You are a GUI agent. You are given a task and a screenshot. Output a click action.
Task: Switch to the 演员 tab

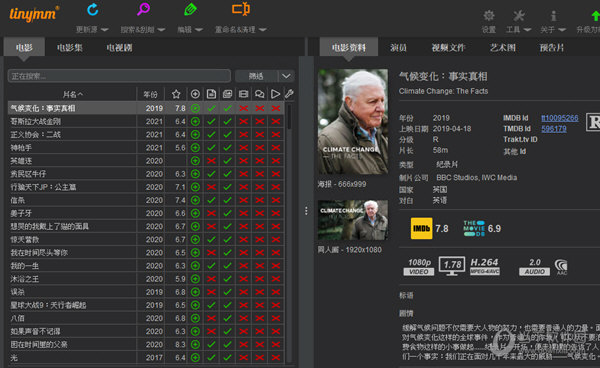pos(398,47)
